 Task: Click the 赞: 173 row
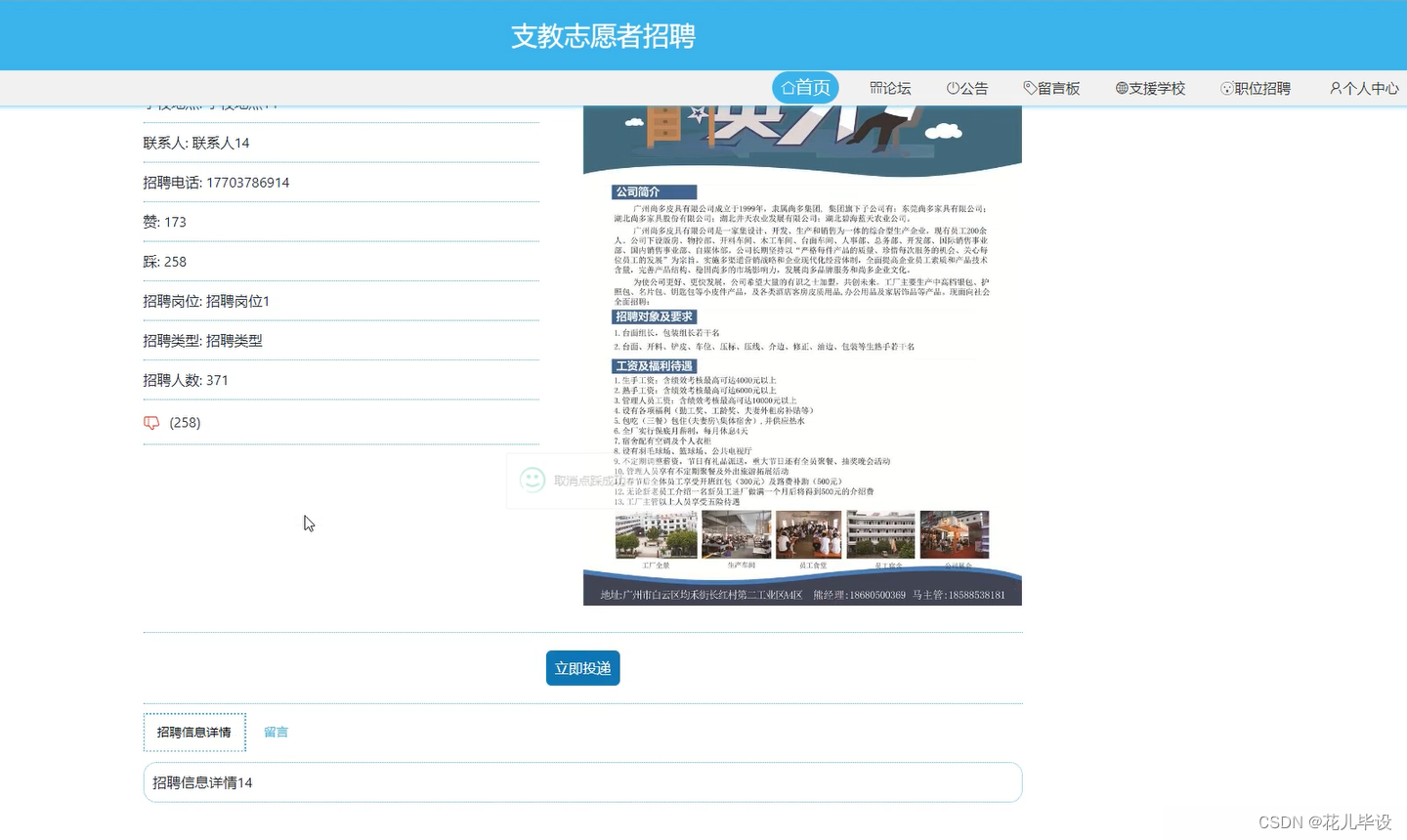point(341,222)
